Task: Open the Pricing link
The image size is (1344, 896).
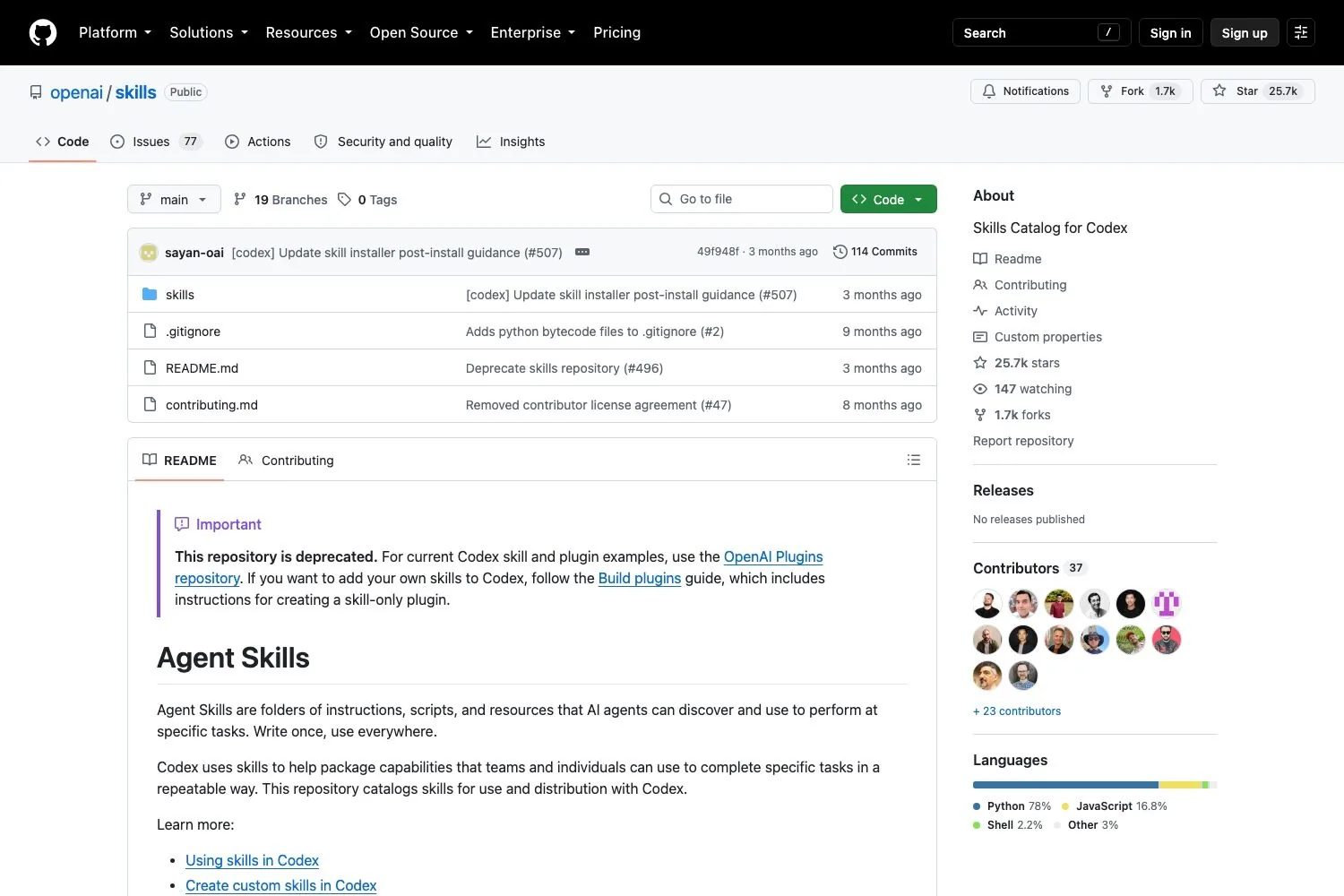Action: click(617, 32)
